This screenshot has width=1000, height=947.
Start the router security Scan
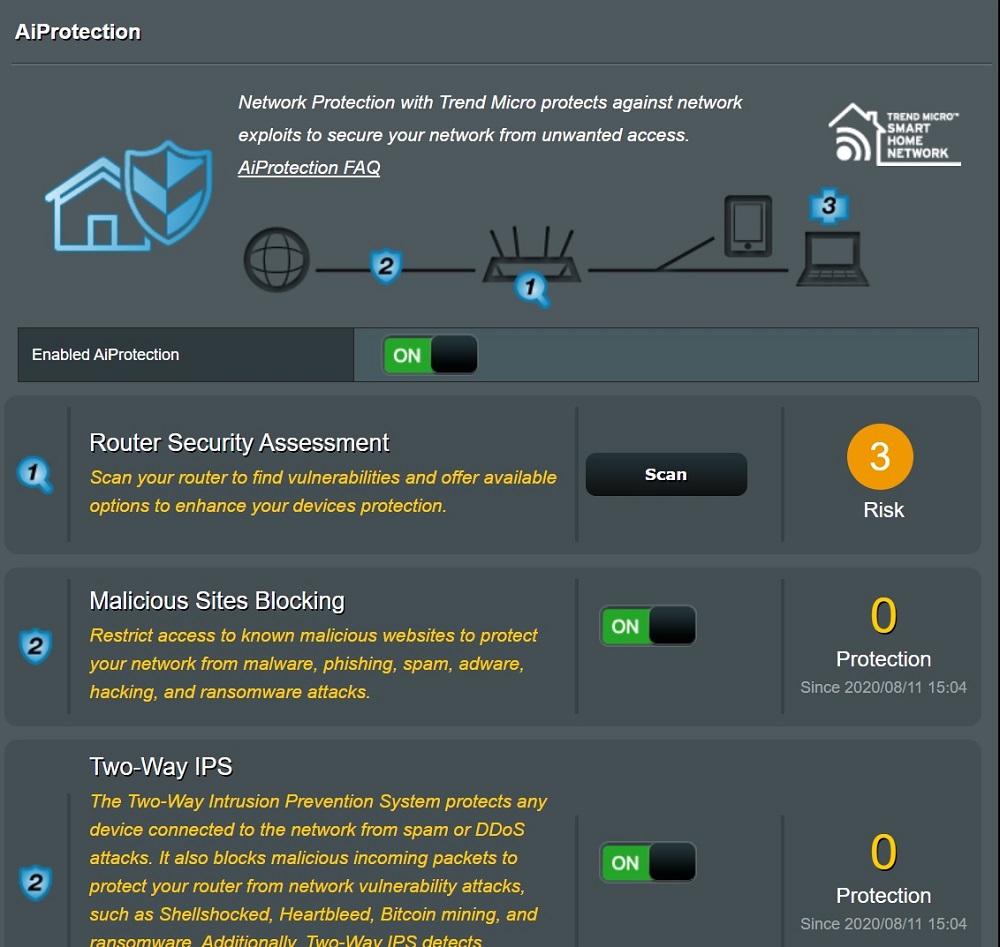[666, 474]
